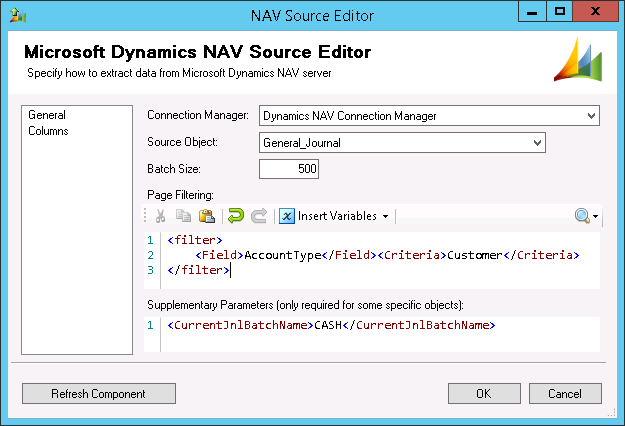Close the NAV Source Editor window
625x426 pixels.
click(596, 12)
